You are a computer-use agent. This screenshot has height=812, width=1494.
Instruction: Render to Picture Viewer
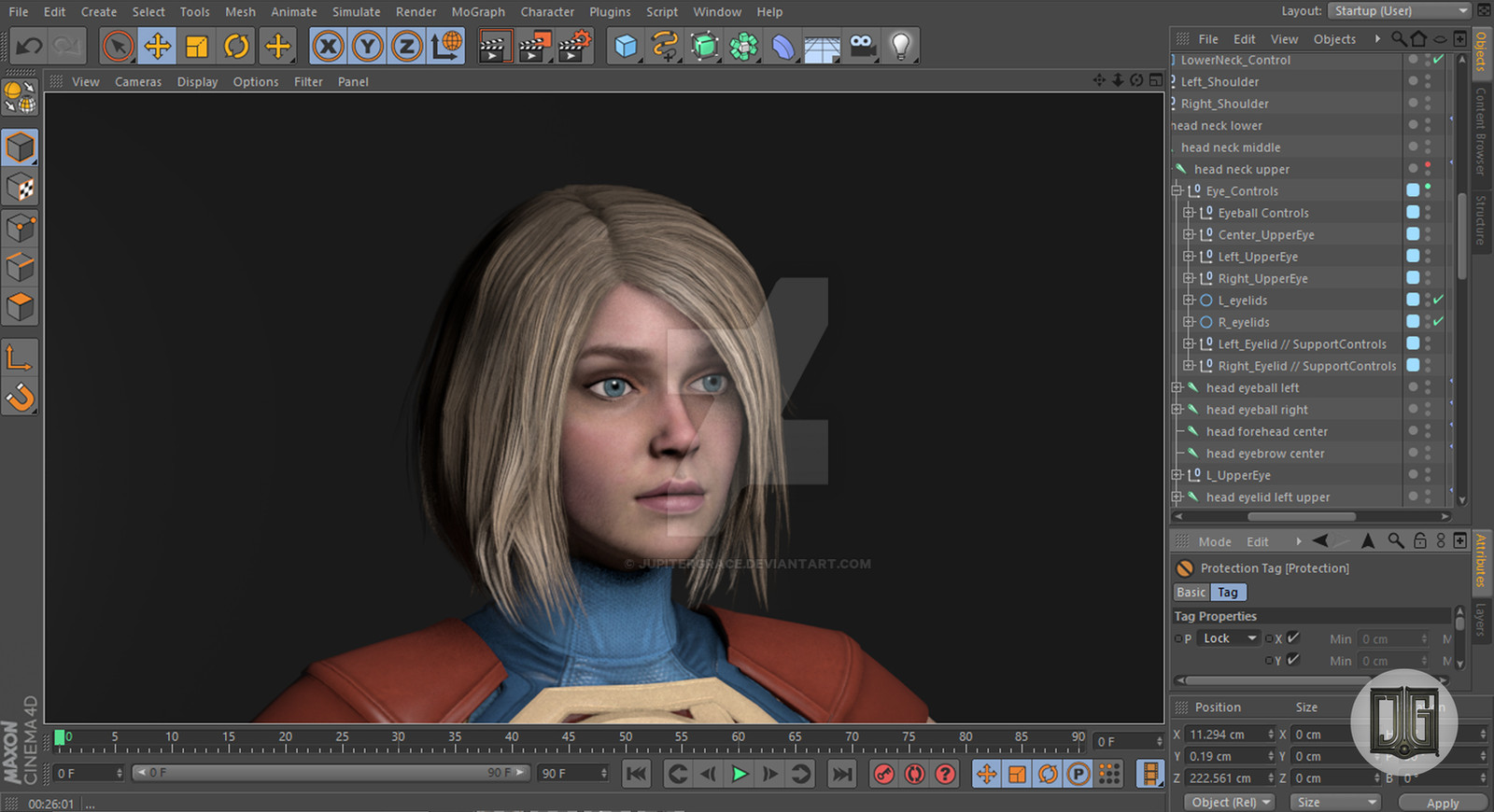(x=535, y=46)
